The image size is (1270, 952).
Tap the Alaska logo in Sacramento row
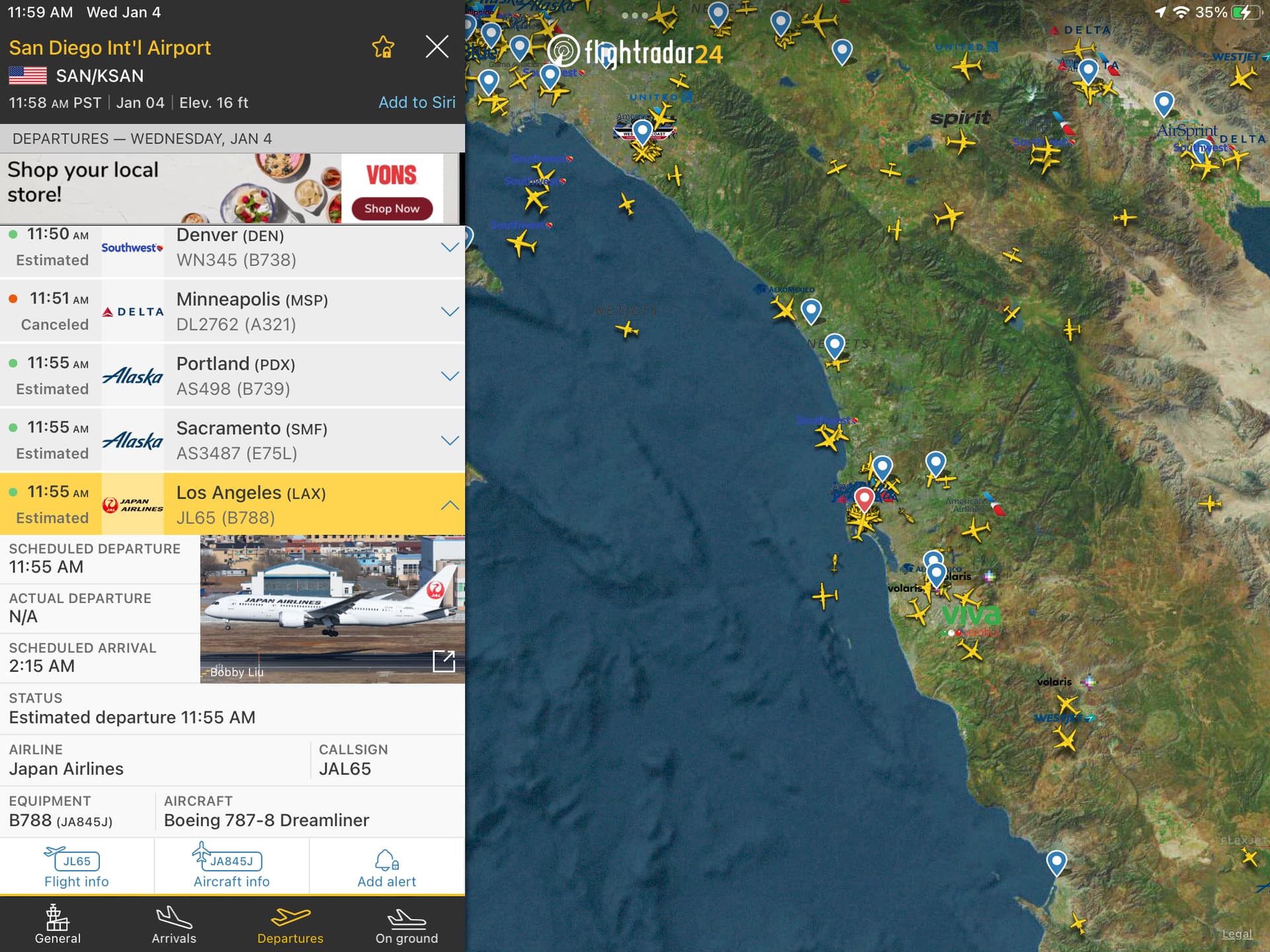coord(132,440)
